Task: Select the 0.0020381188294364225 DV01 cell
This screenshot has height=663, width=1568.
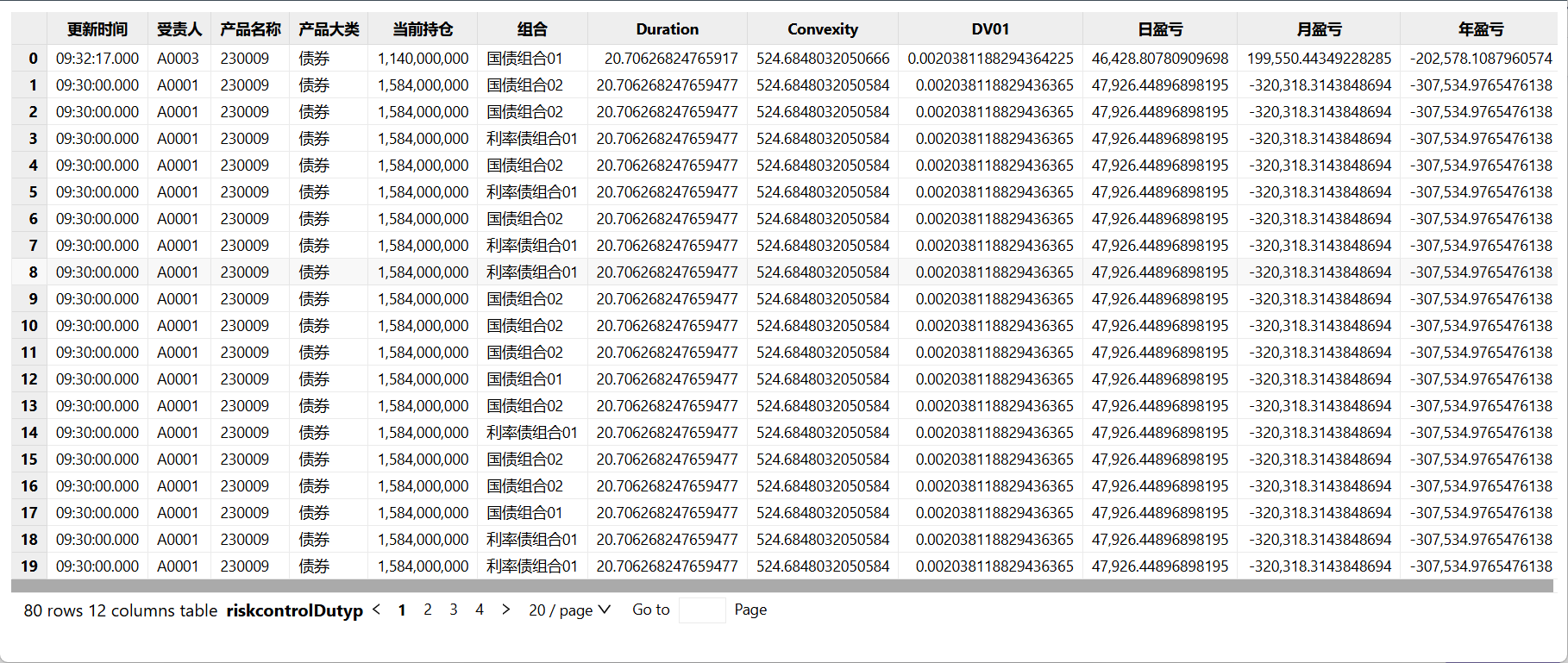Action: click(x=990, y=59)
